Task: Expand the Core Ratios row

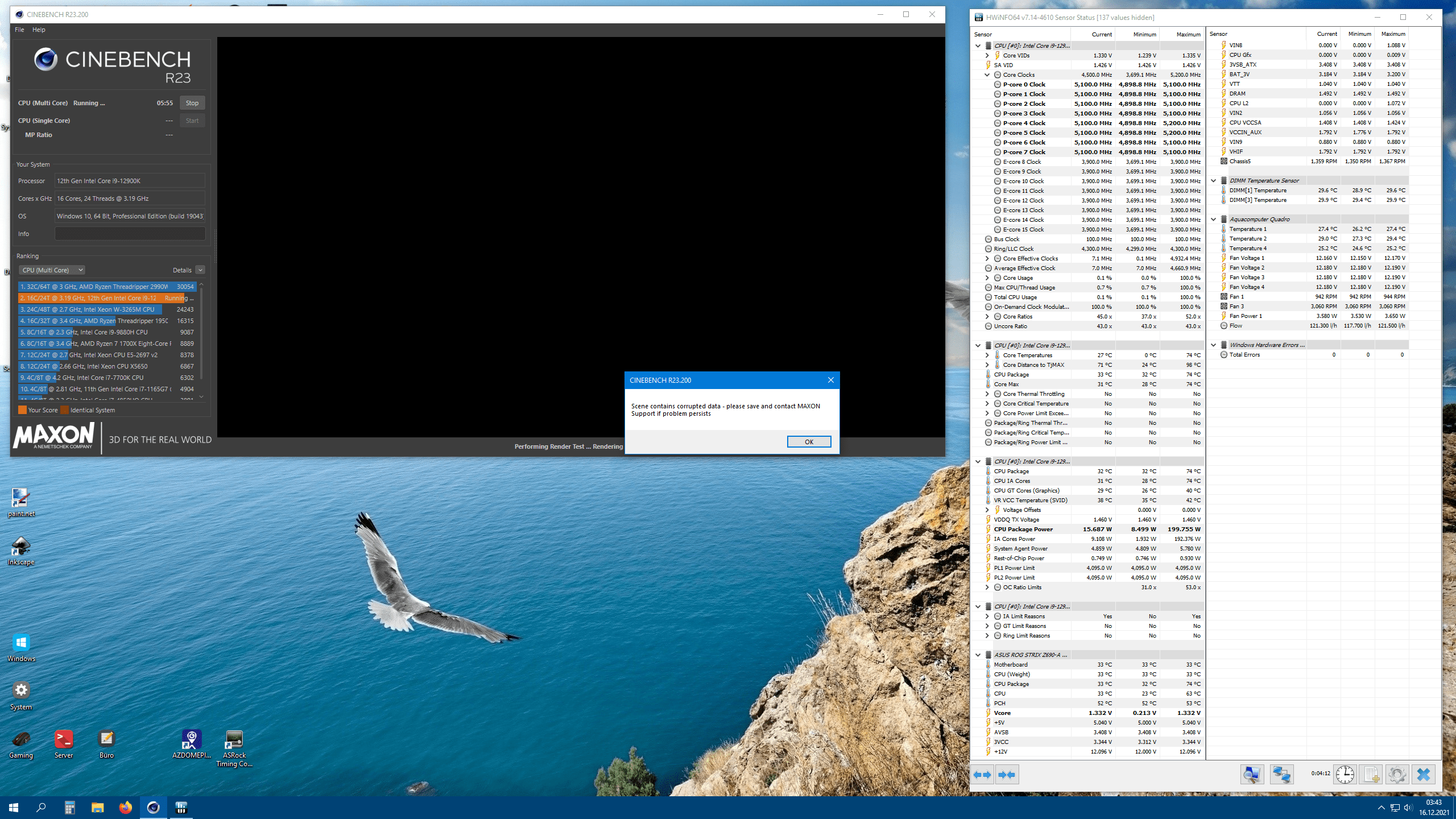Action: tap(987, 316)
